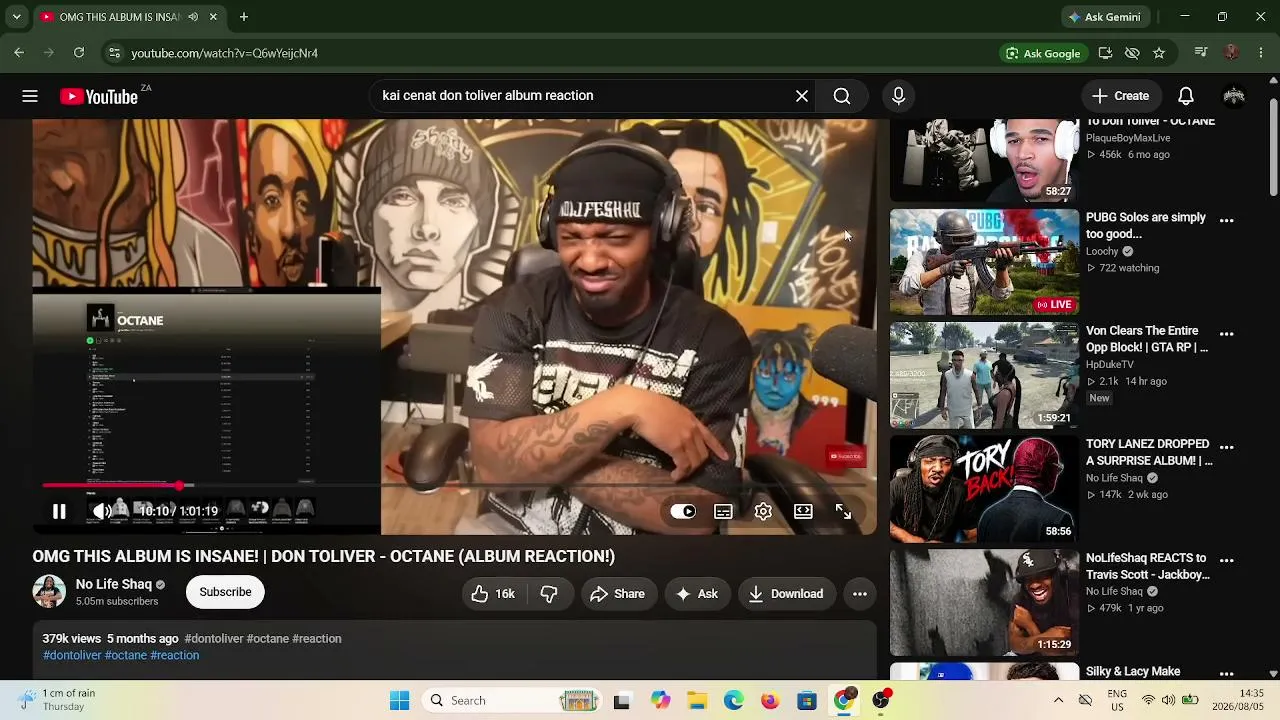Toggle subtitles/closed captions
1280x720 pixels.
click(723, 511)
